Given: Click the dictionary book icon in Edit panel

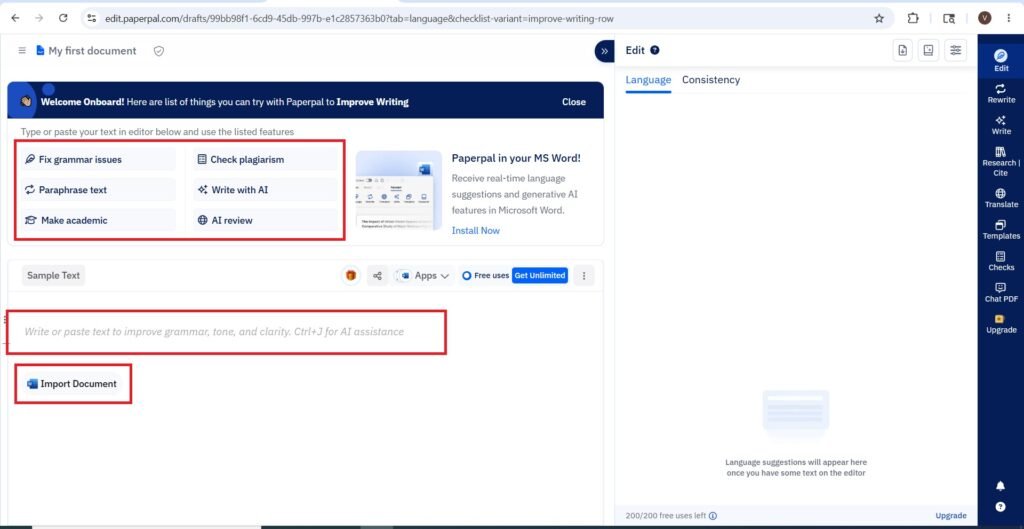Looking at the screenshot, I should point(928,50).
